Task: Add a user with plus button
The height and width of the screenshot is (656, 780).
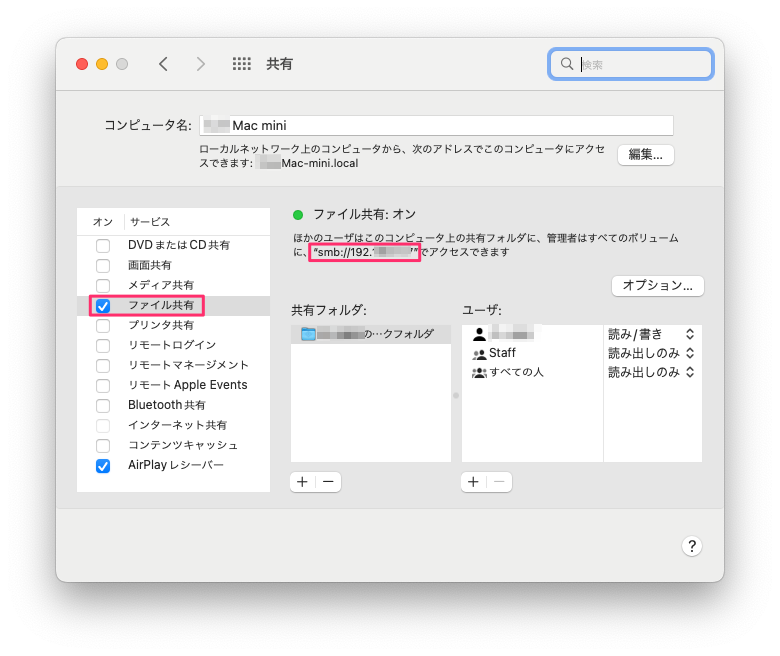Action: [474, 481]
